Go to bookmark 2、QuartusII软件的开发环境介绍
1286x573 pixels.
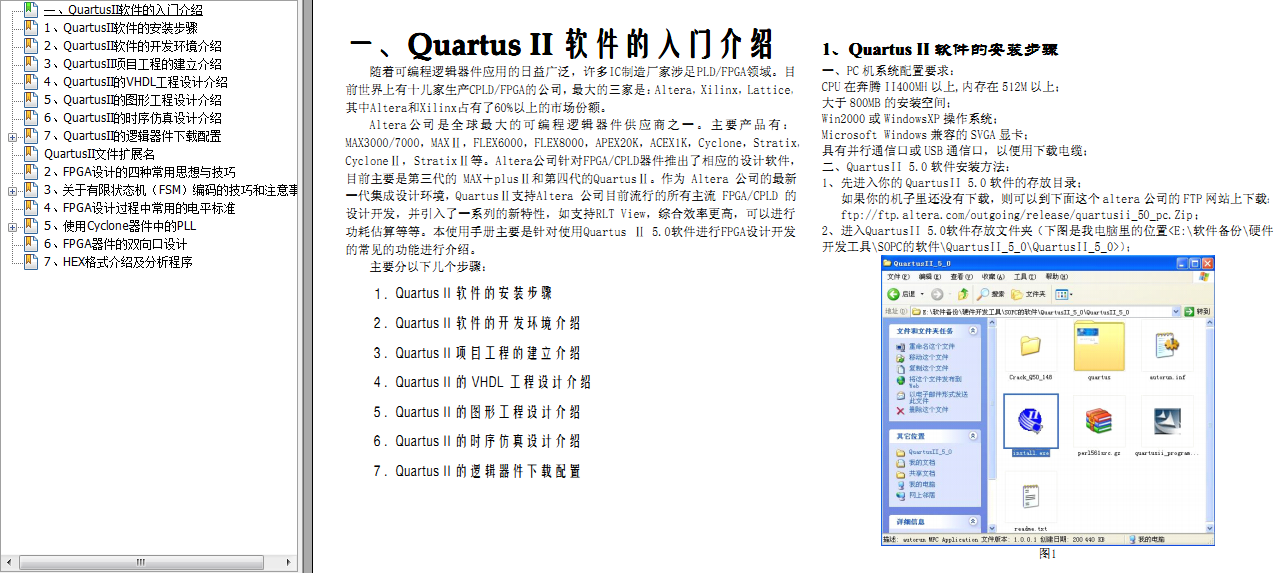(x=132, y=46)
